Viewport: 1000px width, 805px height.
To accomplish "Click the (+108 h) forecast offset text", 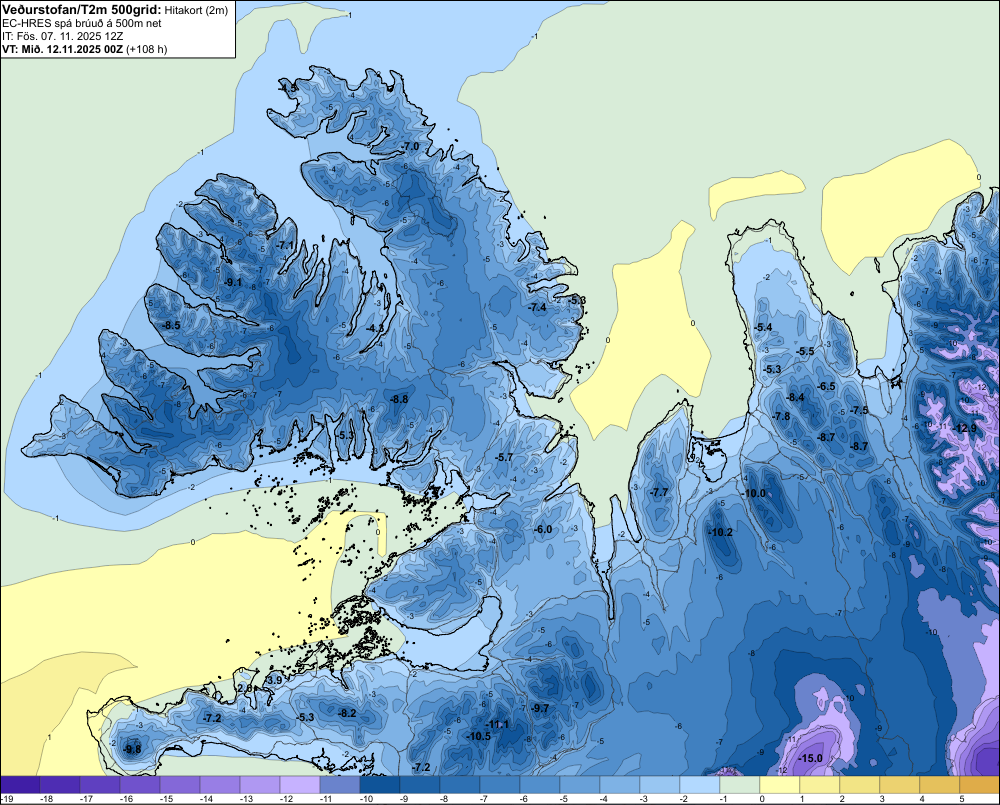I will pos(147,49).
